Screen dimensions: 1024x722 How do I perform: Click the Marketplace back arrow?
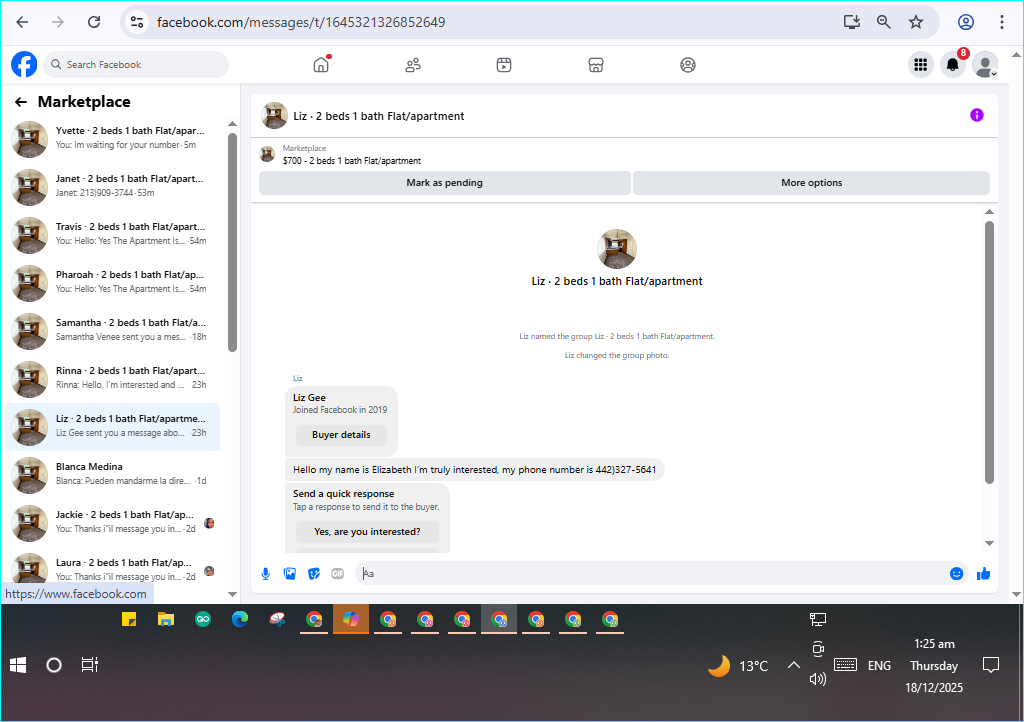[21, 102]
